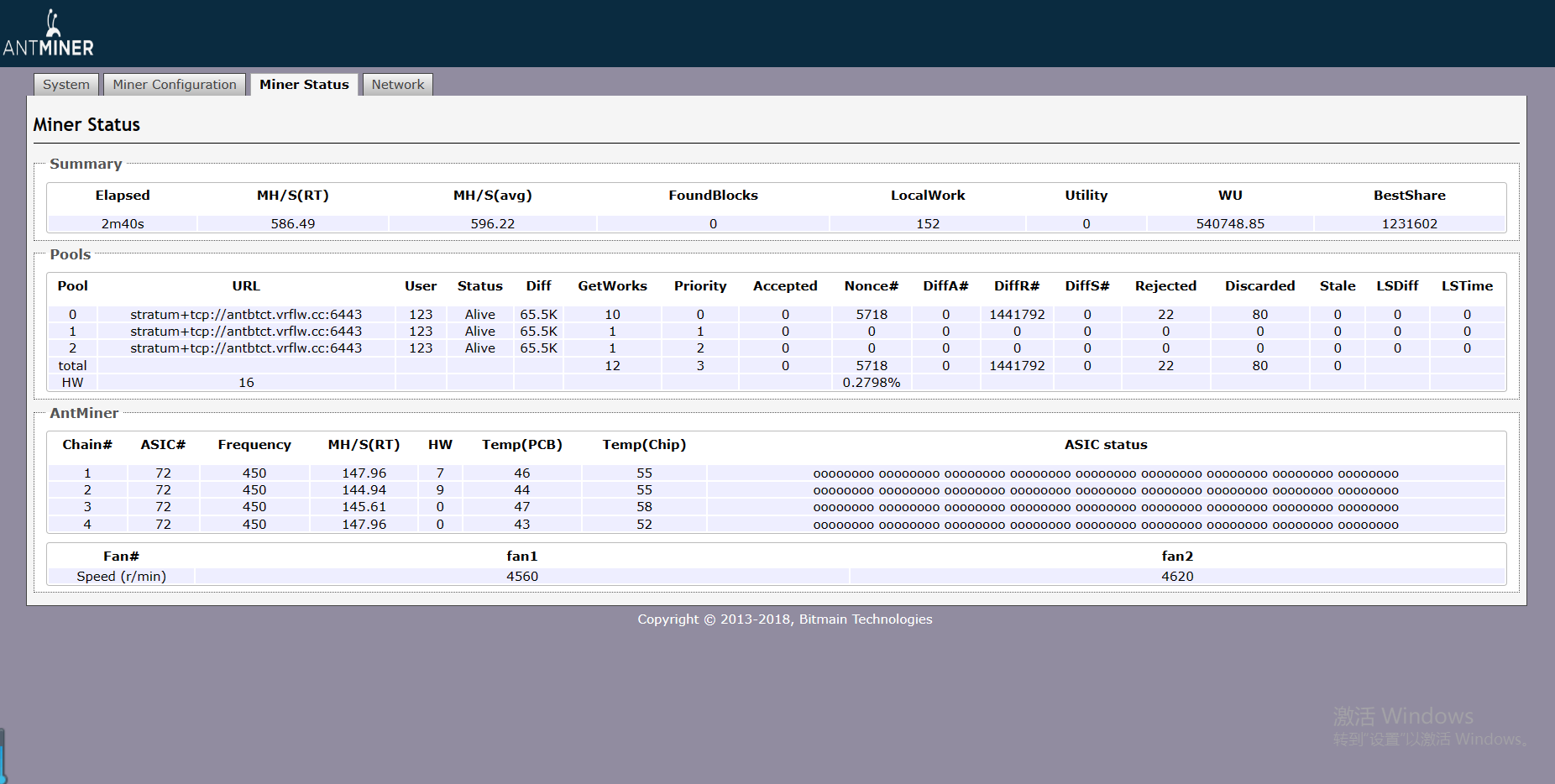Click chain 3 Temp(Chip) value 58
The width and height of the screenshot is (1555, 784).
point(644,507)
